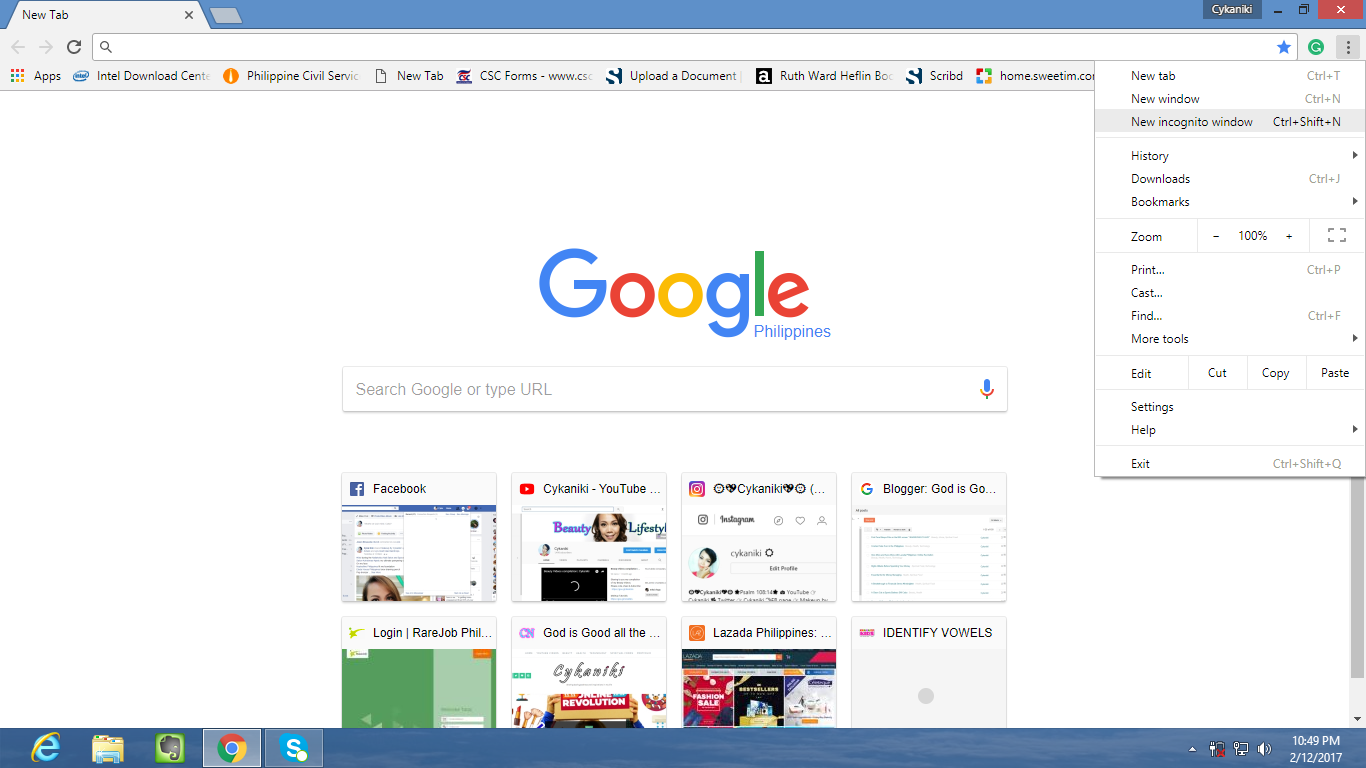Open the Scribd bookmark

pyautogui.click(x=934, y=76)
